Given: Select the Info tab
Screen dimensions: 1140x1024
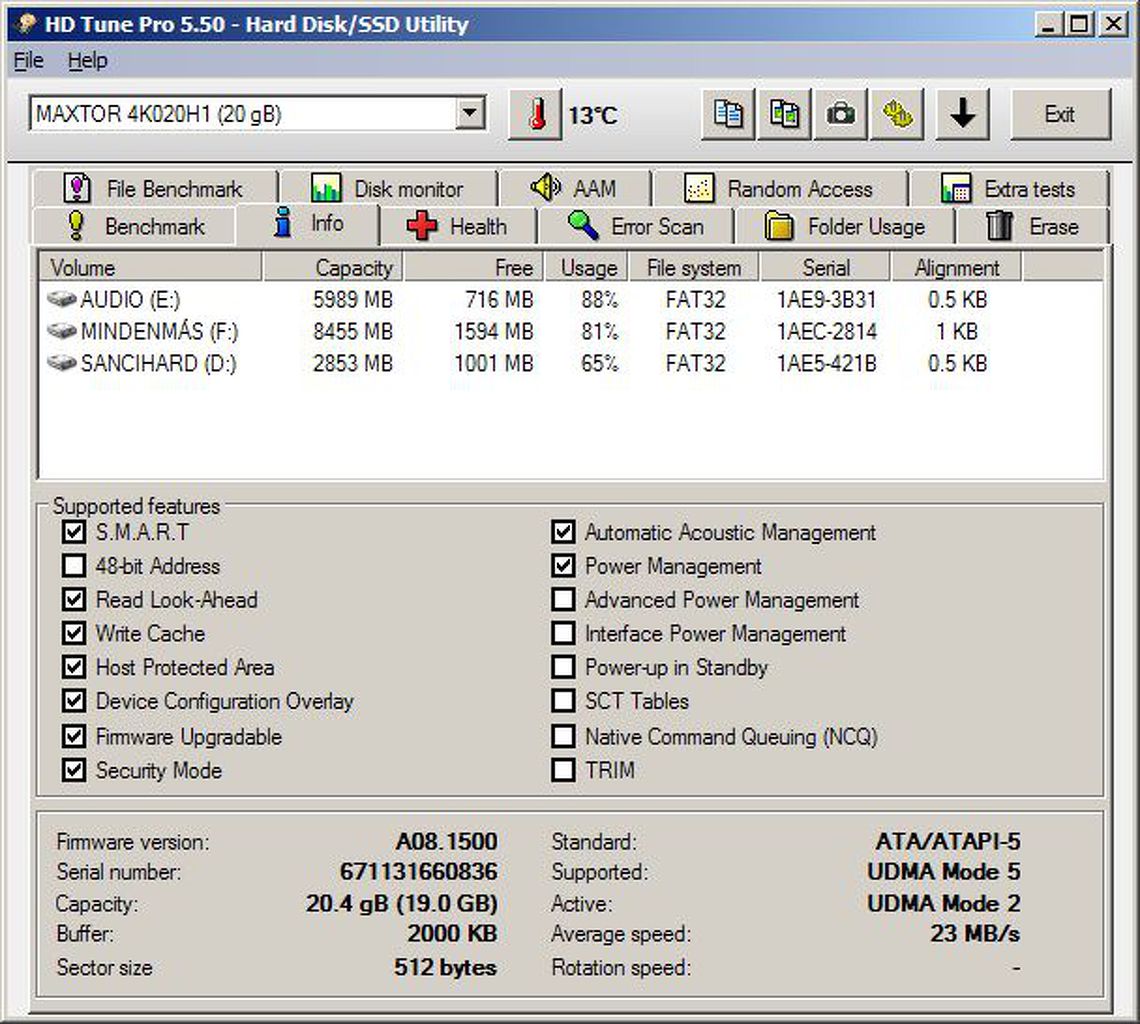Looking at the screenshot, I should click(x=308, y=223).
